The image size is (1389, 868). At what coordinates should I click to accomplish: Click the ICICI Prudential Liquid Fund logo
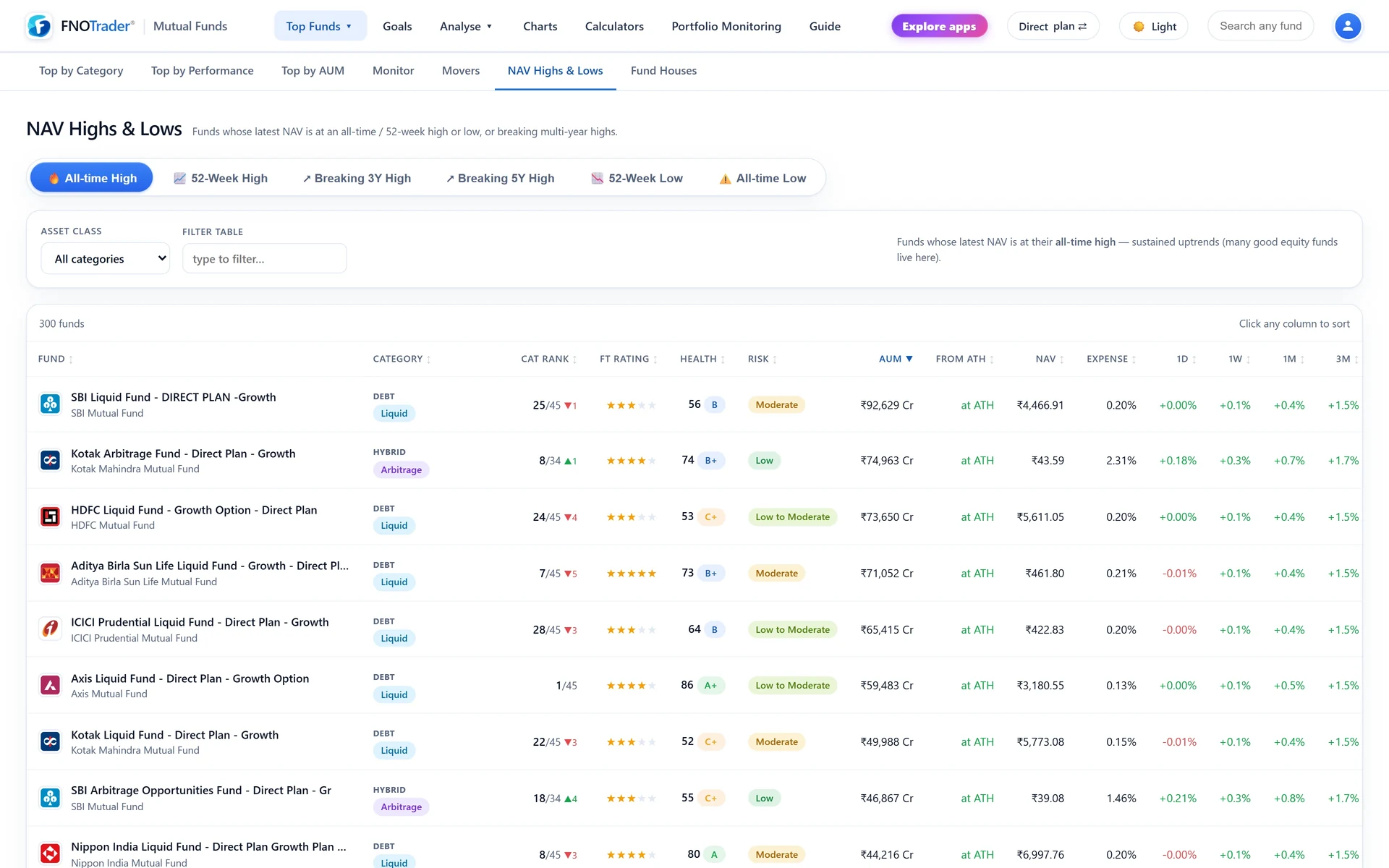(x=50, y=629)
